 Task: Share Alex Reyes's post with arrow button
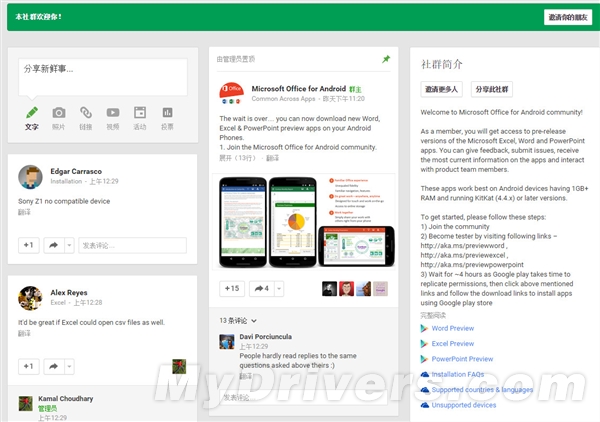pos(54,367)
